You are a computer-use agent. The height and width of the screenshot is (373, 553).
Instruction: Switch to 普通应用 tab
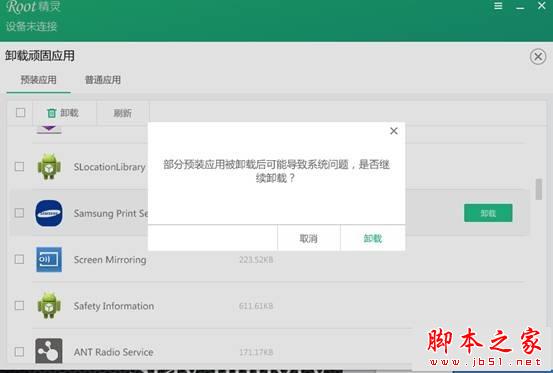103,80
